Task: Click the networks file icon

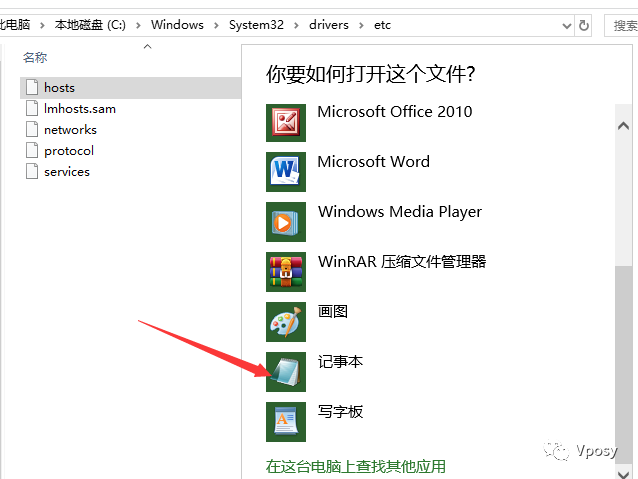Action: pyautogui.click(x=32, y=129)
